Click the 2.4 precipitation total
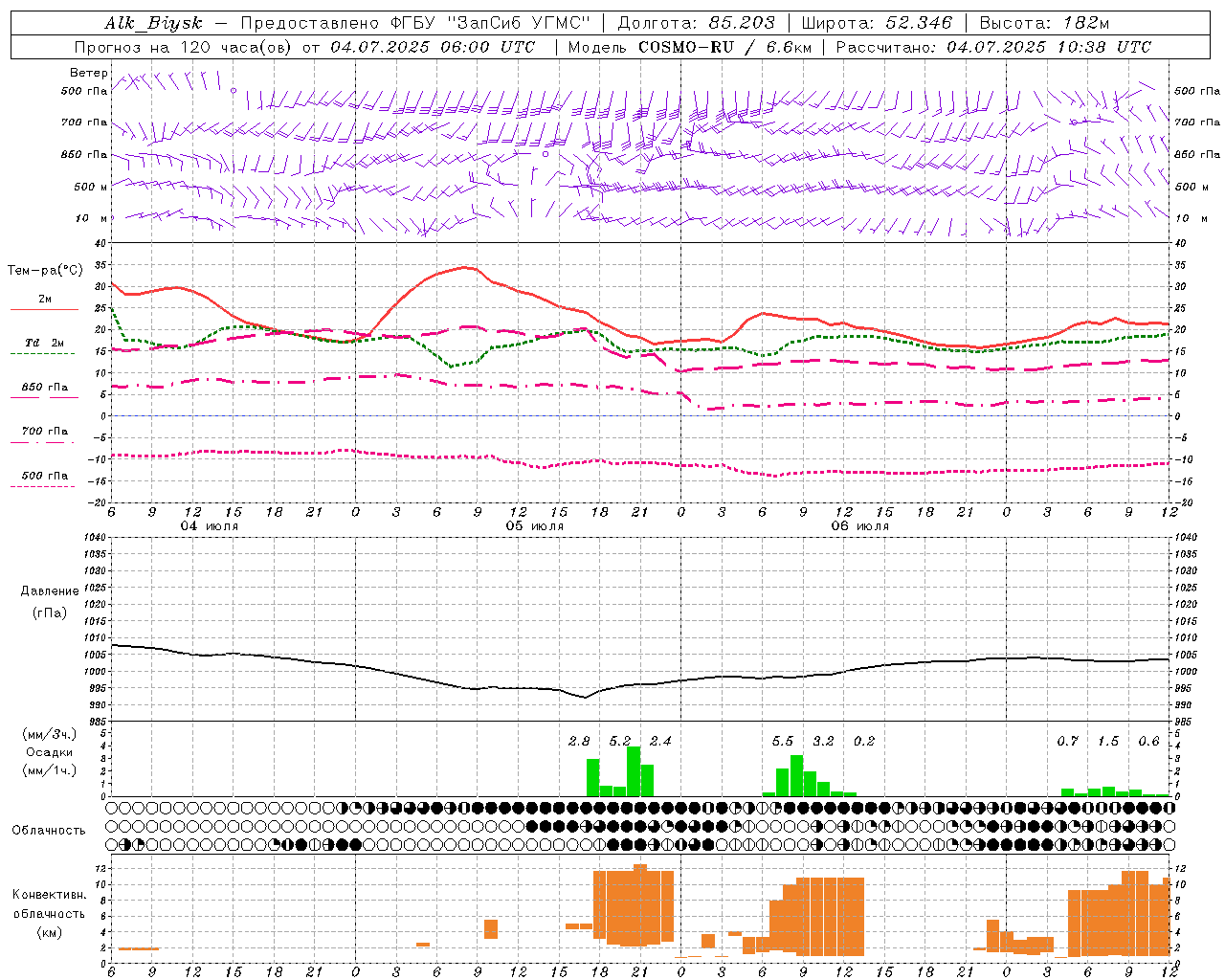 pos(660,741)
